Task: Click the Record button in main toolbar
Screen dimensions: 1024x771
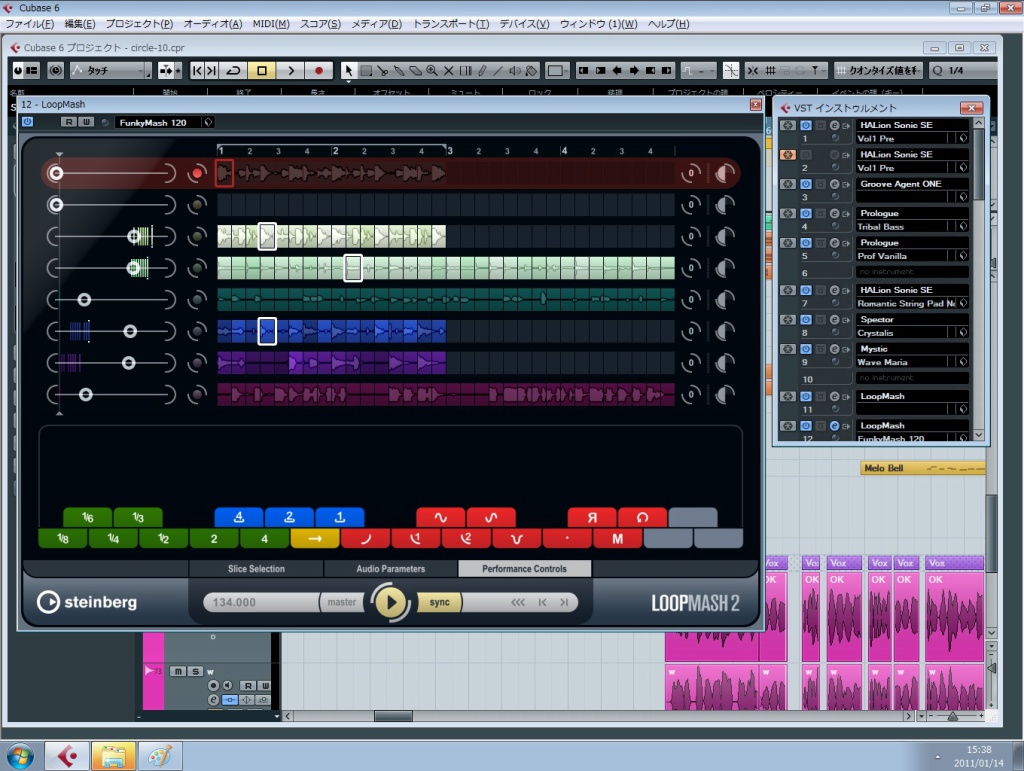Action: (x=319, y=71)
